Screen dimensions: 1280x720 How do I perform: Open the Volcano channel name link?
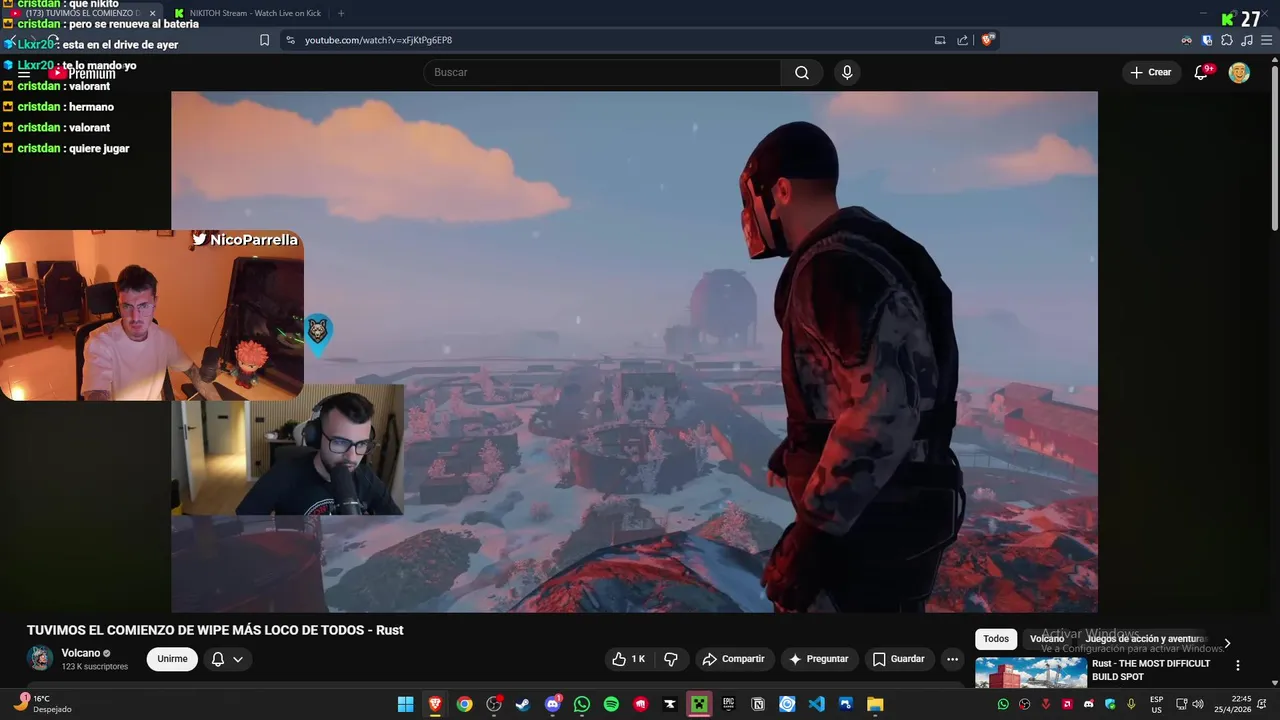click(81, 653)
